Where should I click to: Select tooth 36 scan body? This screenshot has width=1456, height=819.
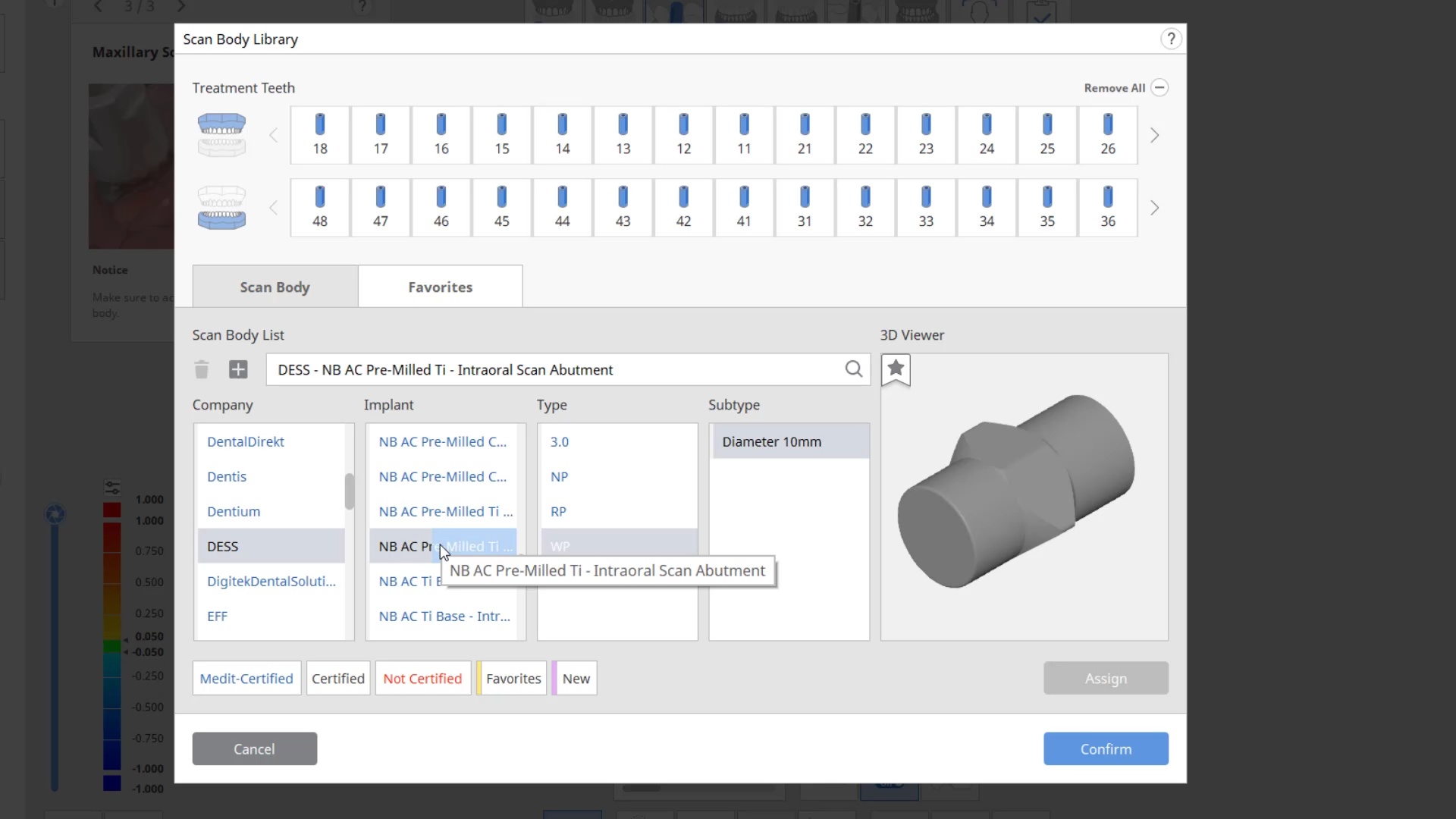coord(1107,208)
